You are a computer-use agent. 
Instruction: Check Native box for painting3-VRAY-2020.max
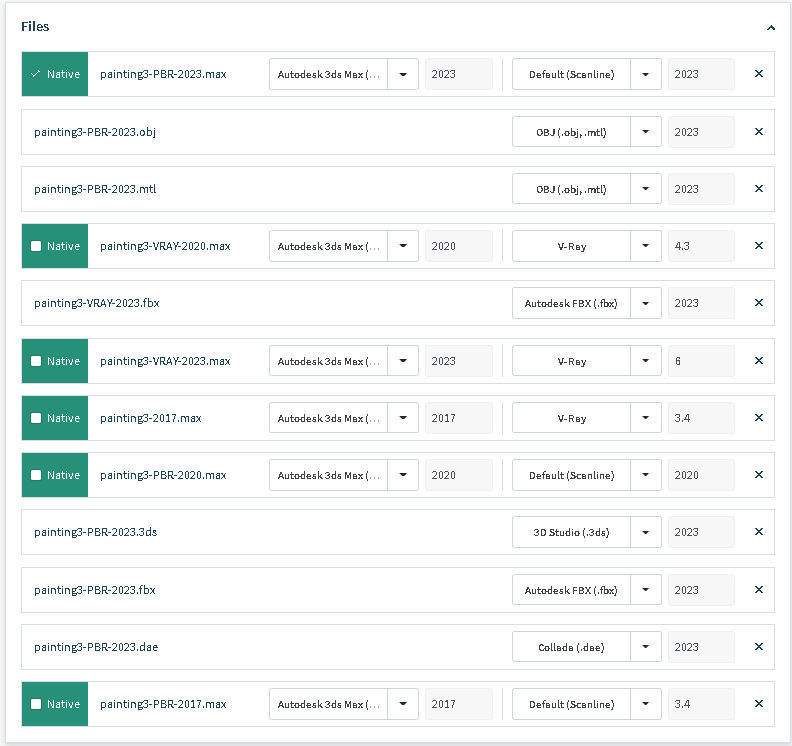[36, 246]
